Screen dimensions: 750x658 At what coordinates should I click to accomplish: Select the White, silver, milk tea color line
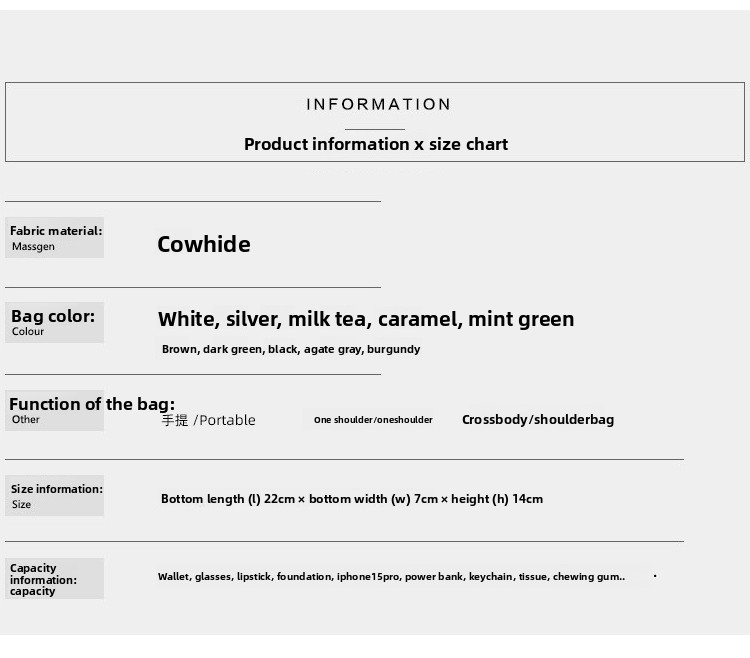(366, 319)
